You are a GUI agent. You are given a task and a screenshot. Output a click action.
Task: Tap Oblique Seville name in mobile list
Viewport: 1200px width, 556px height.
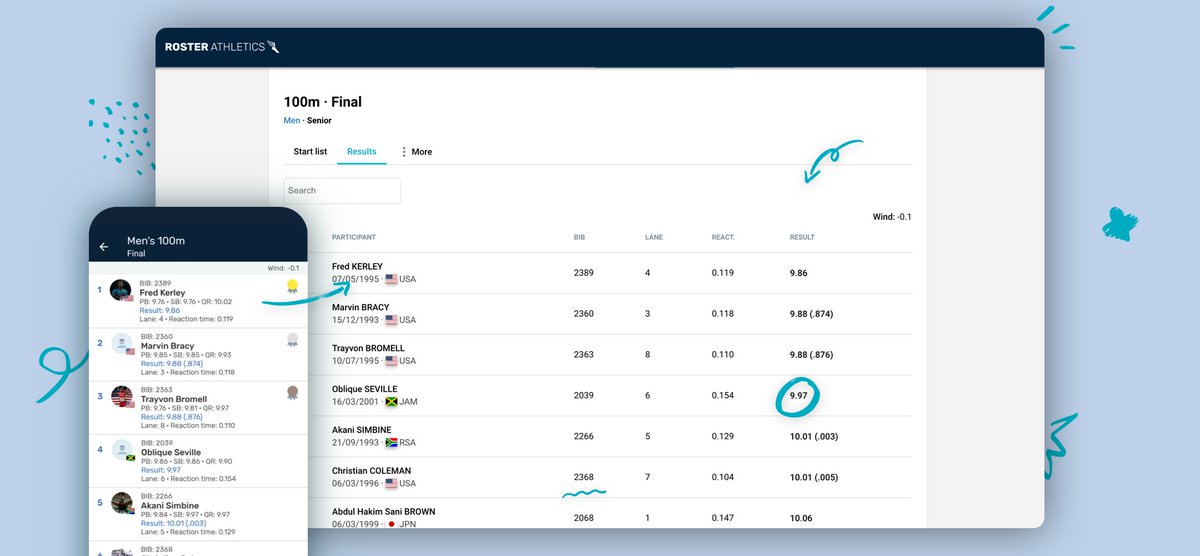[171, 452]
